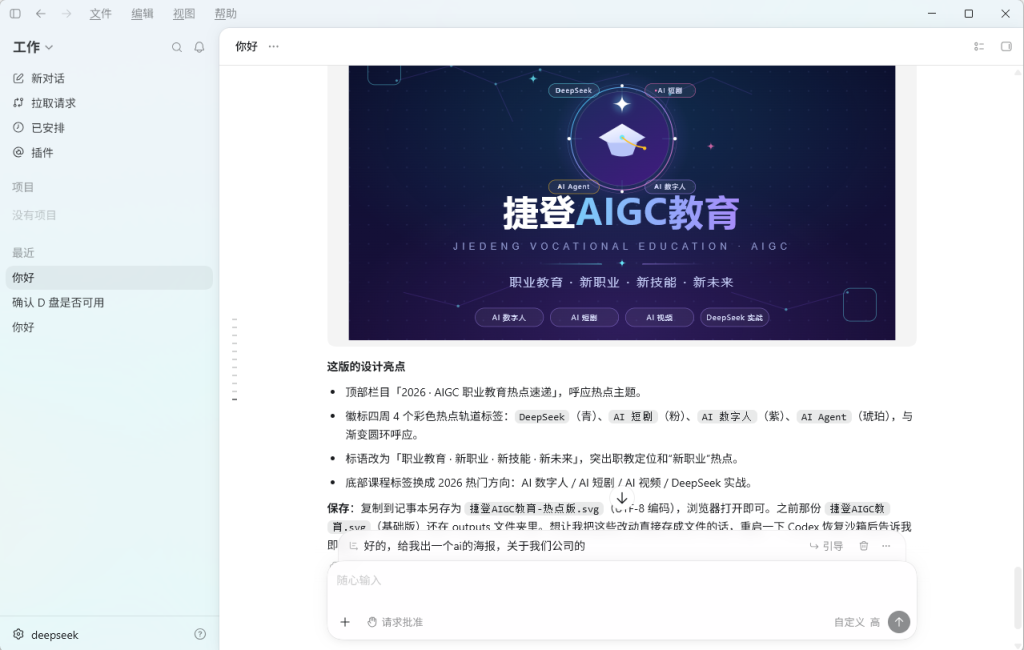Click the 这版的设计亮点 heading
This screenshot has height=650, width=1024.
(x=366, y=366)
